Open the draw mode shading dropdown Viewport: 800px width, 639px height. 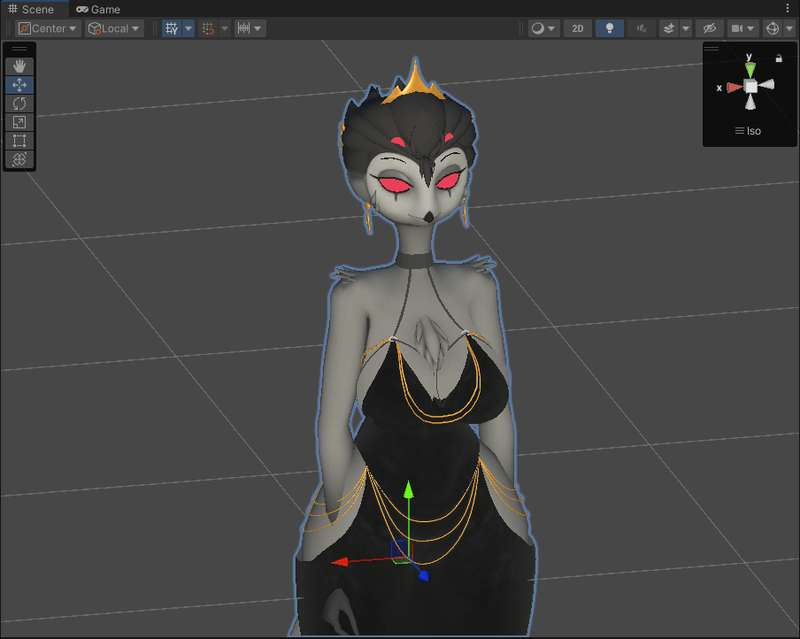tap(543, 29)
